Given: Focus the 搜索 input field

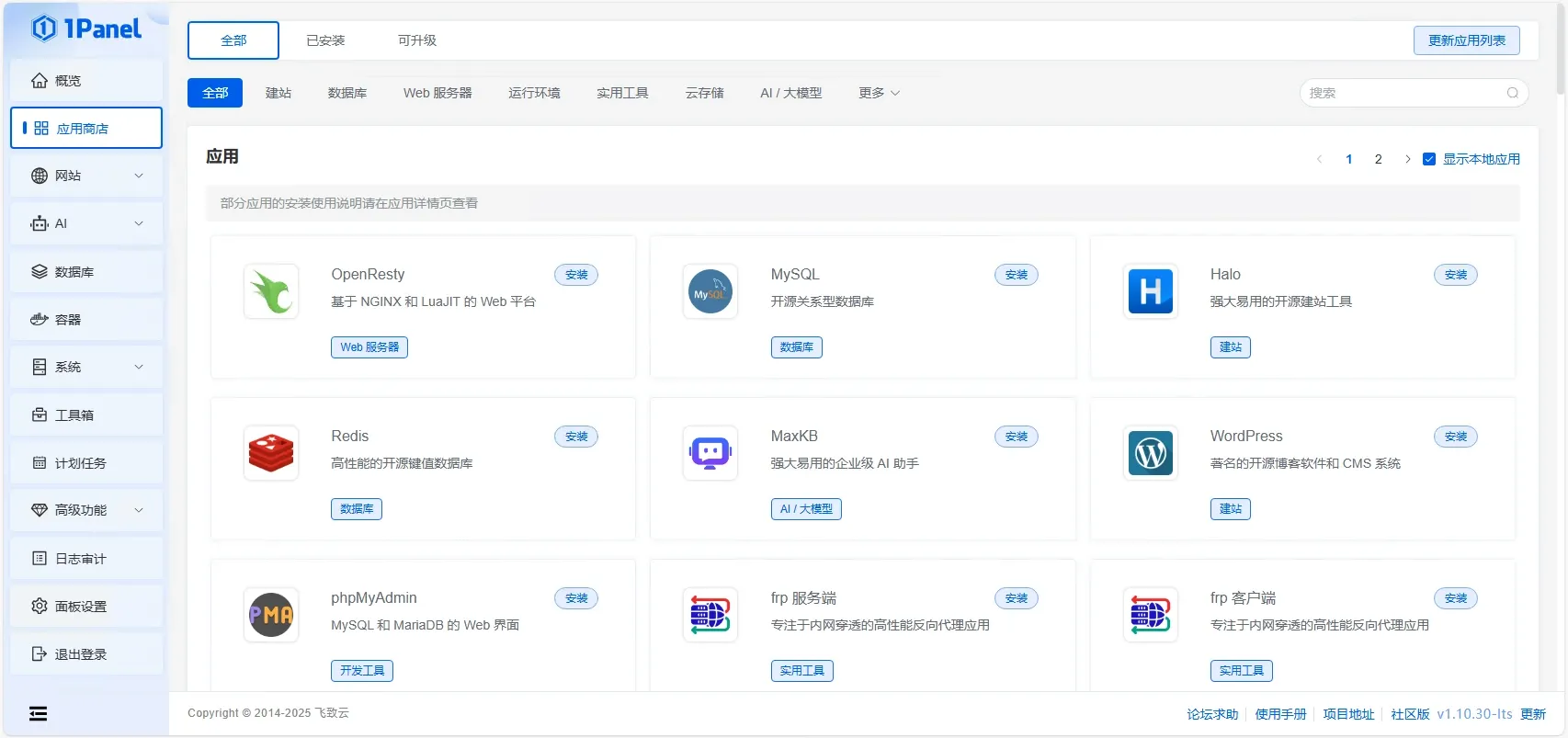Looking at the screenshot, I should click(1414, 93).
